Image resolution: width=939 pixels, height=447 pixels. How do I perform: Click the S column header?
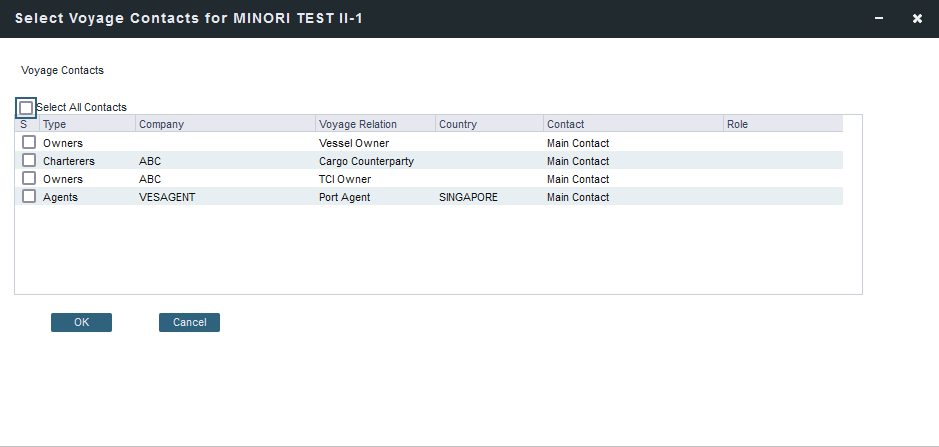coord(24,124)
